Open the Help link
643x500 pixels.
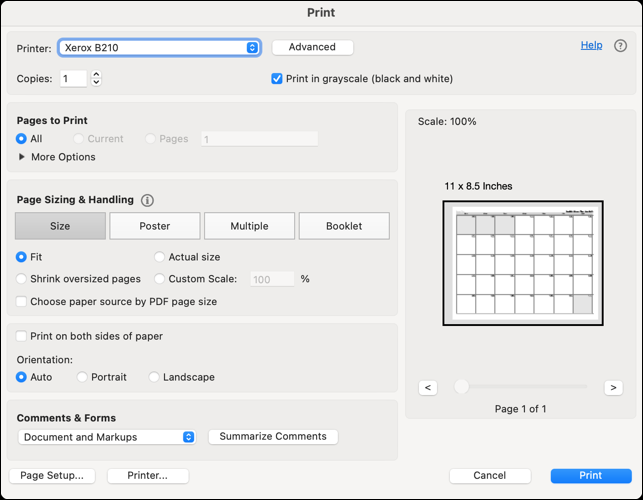click(x=591, y=45)
